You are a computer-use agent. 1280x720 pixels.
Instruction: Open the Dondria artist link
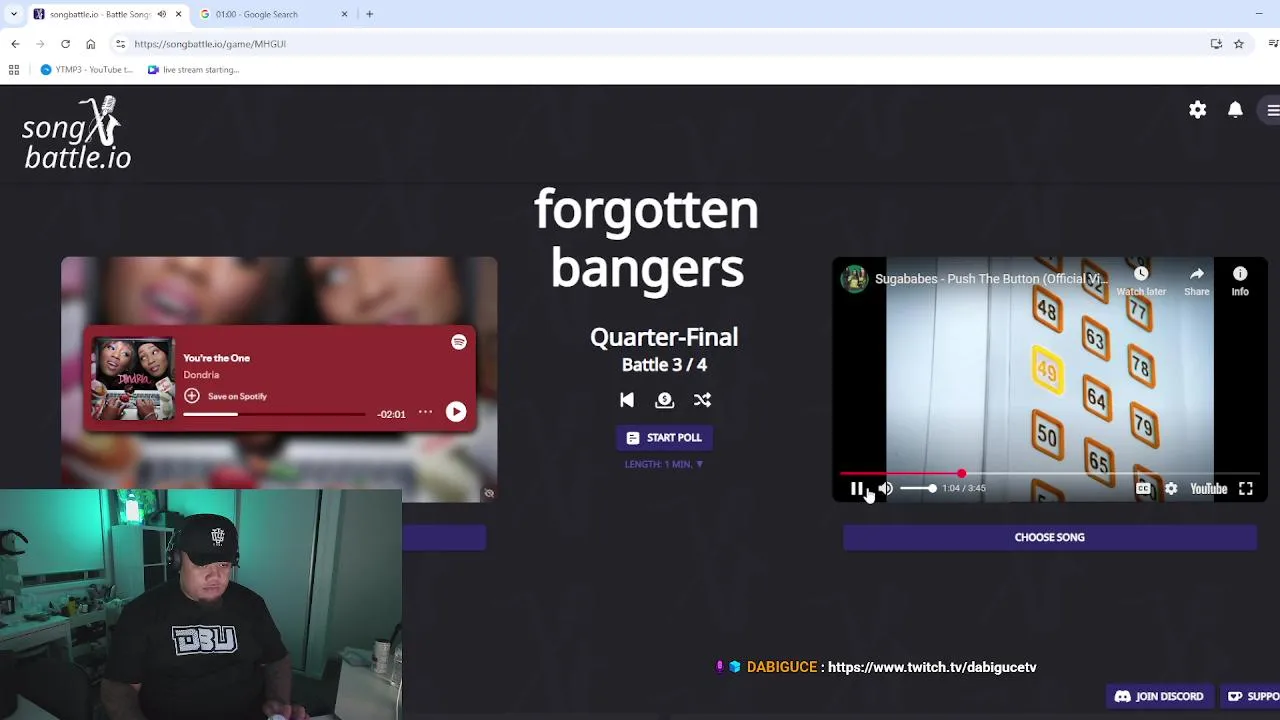tap(201, 375)
